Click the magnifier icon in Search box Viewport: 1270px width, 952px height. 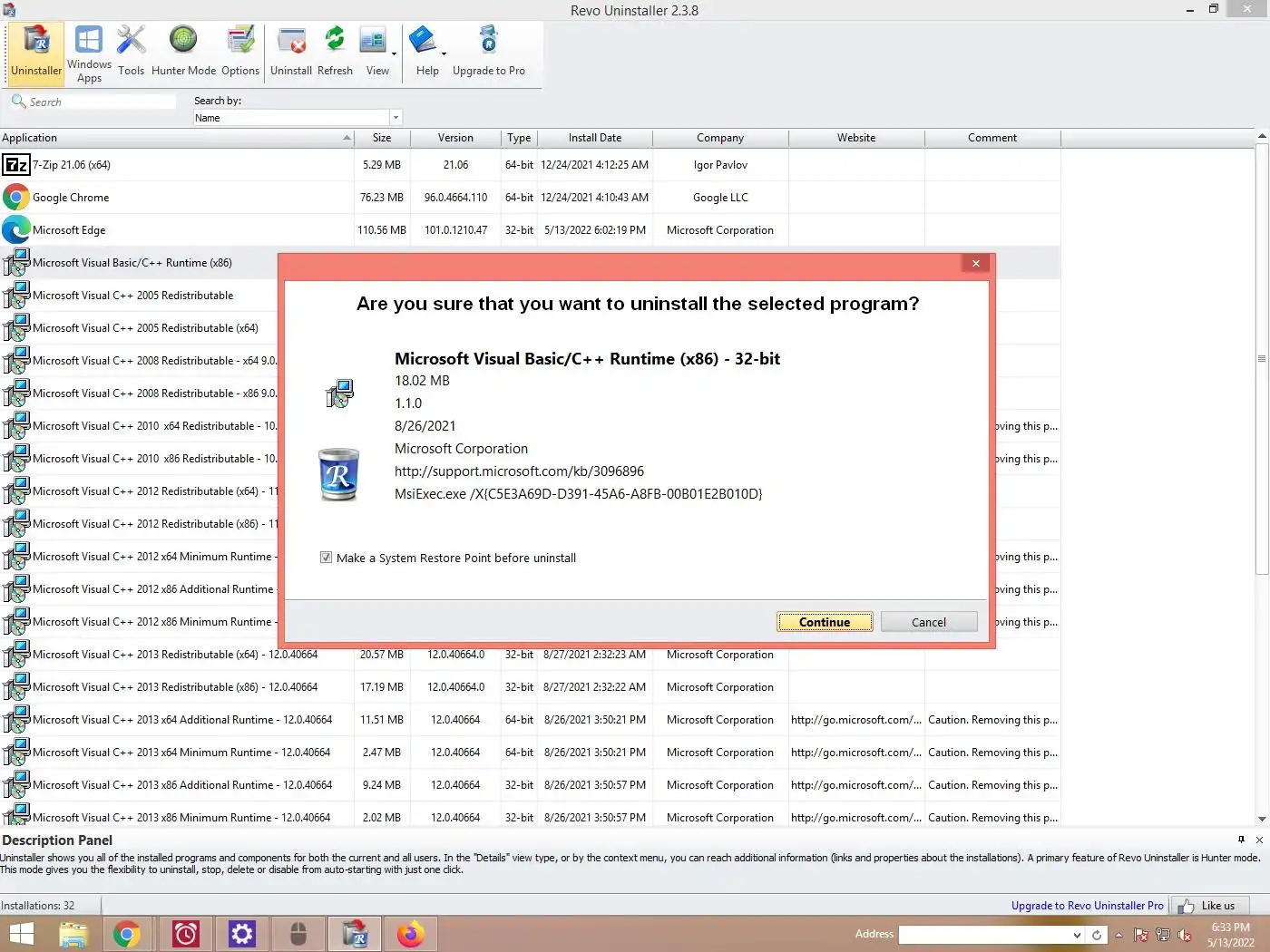18,102
